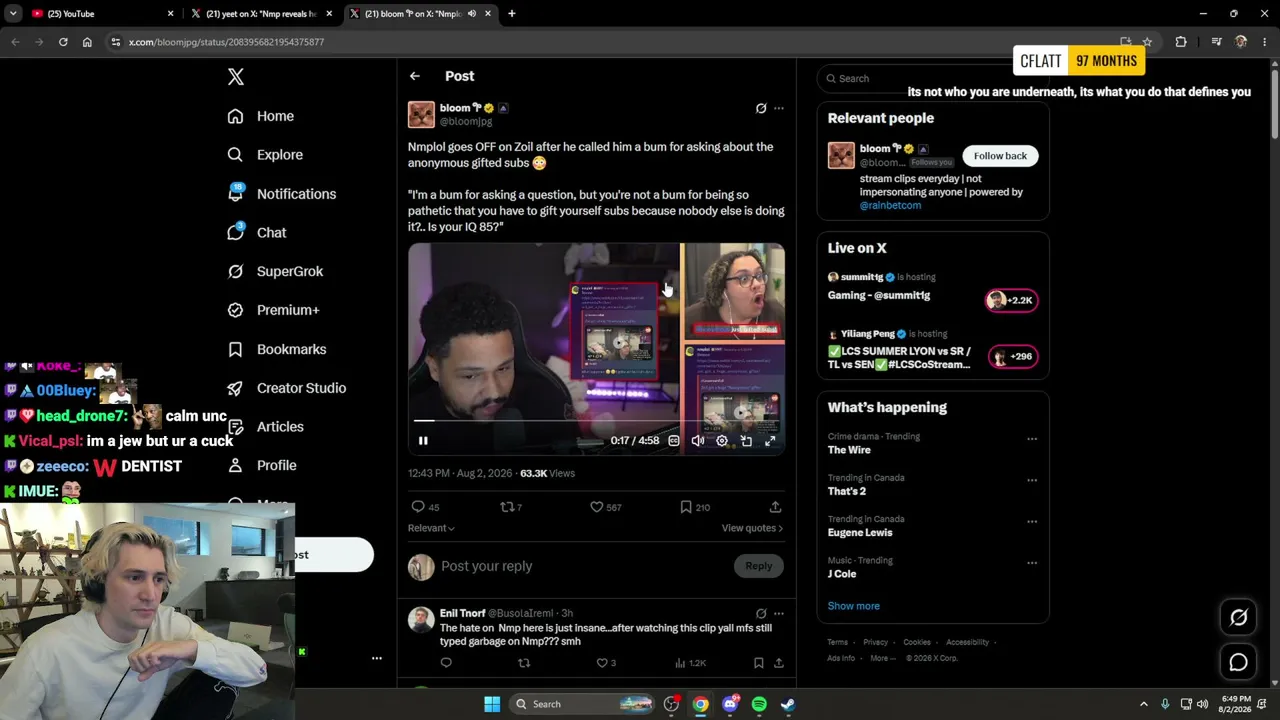Click Show more under What's happening
This screenshot has height=720, width=1280.
click(x=853, y=606)
